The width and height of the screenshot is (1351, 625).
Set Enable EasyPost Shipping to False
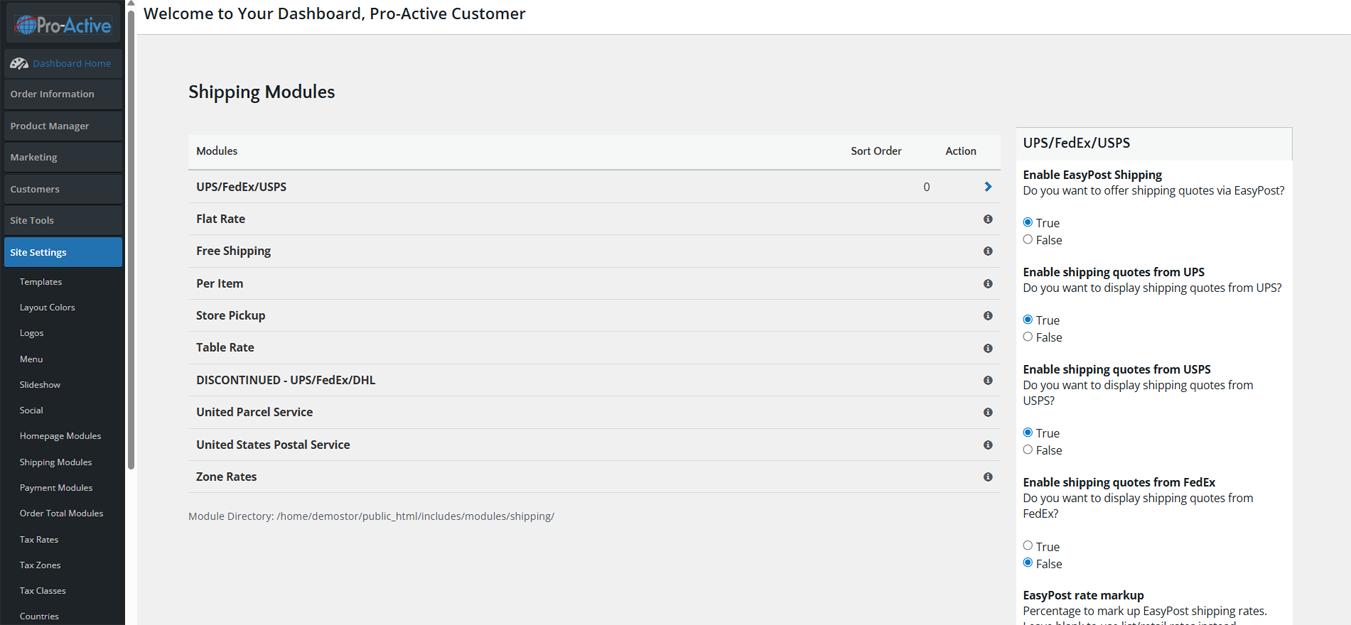click(1028, 240)
